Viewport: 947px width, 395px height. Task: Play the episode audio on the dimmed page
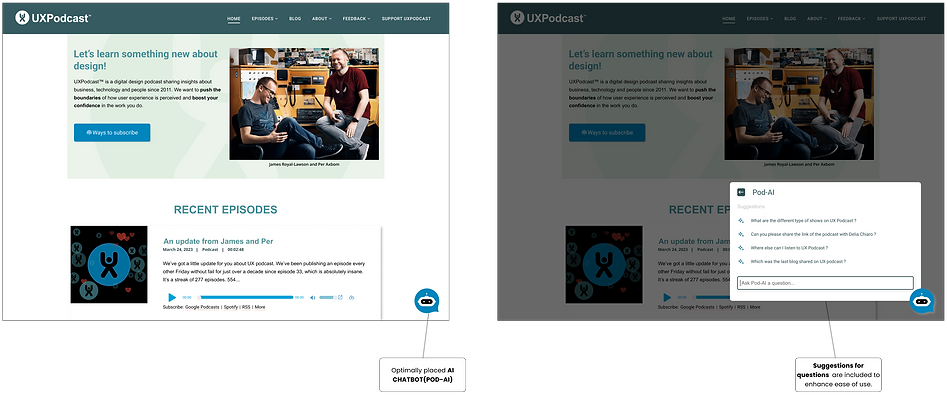pos(667,297)
